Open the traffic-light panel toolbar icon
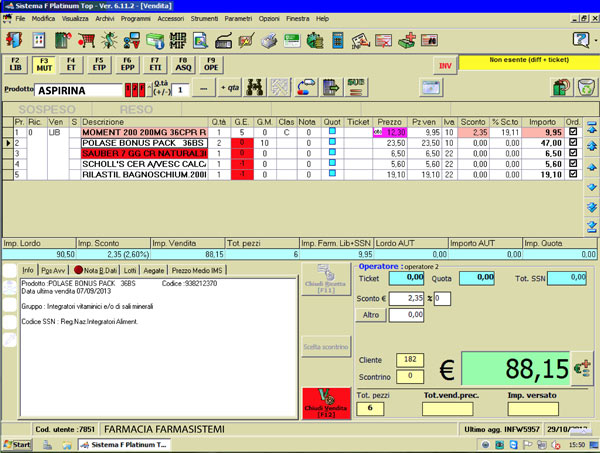The width and height of the screenshot is (600, 453). (x=39, y=40)
